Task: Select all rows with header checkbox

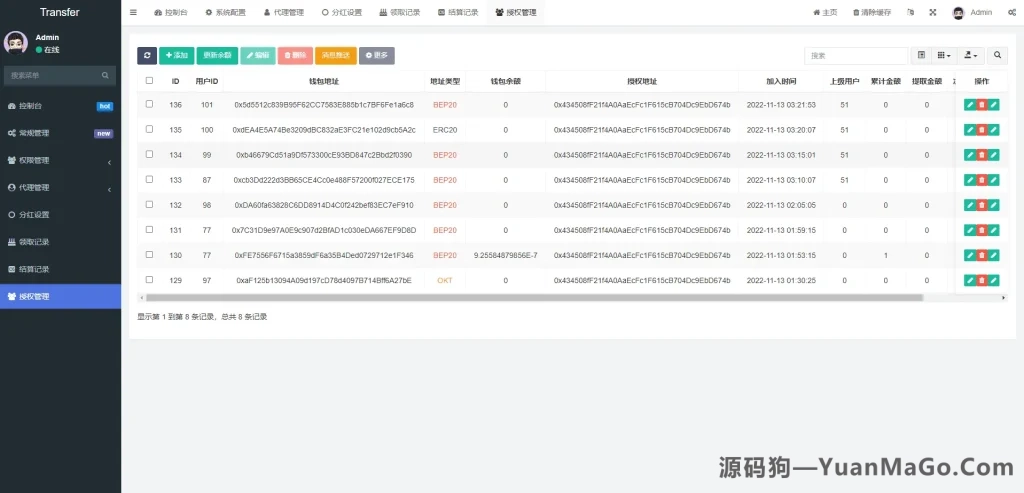Action: 150,81
